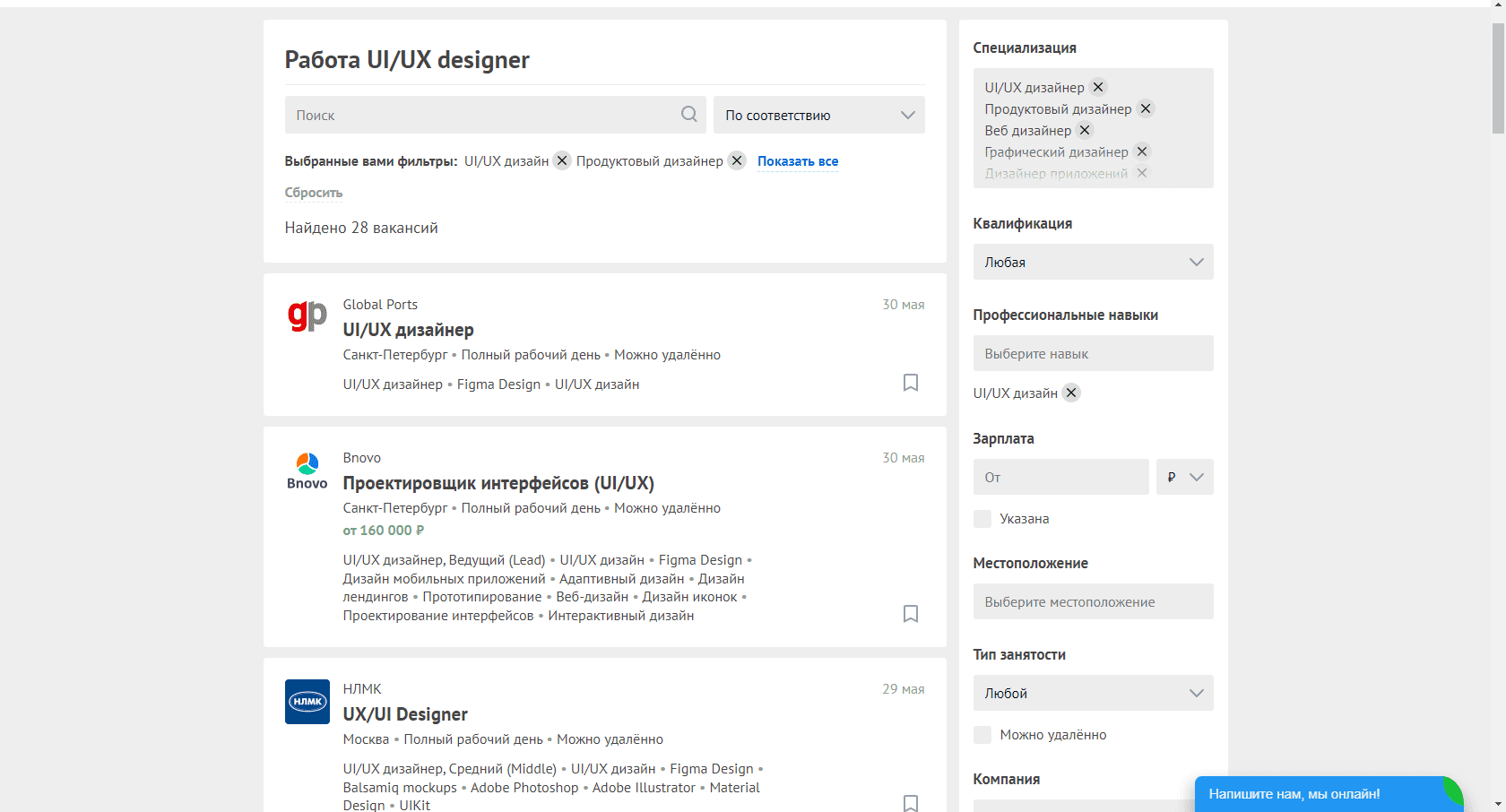Click Adobe Photoshop tag in НЛМК card
This screenshot has width=1506, height=812.
tap(524, 788)
